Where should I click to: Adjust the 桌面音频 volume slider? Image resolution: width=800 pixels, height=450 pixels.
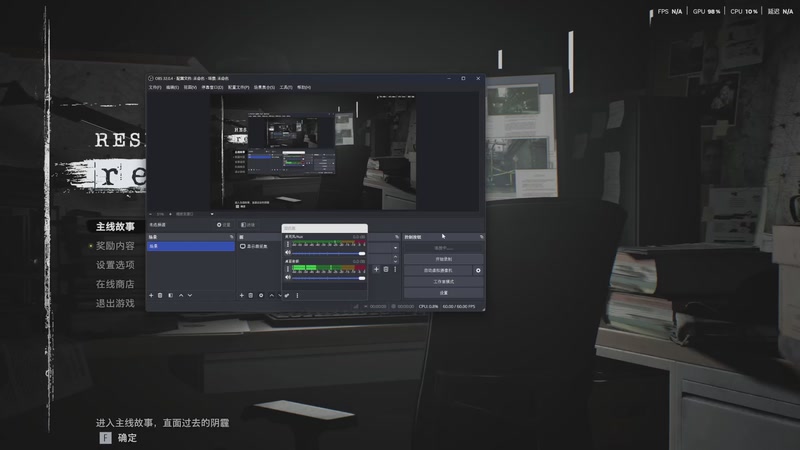[329, 278]
